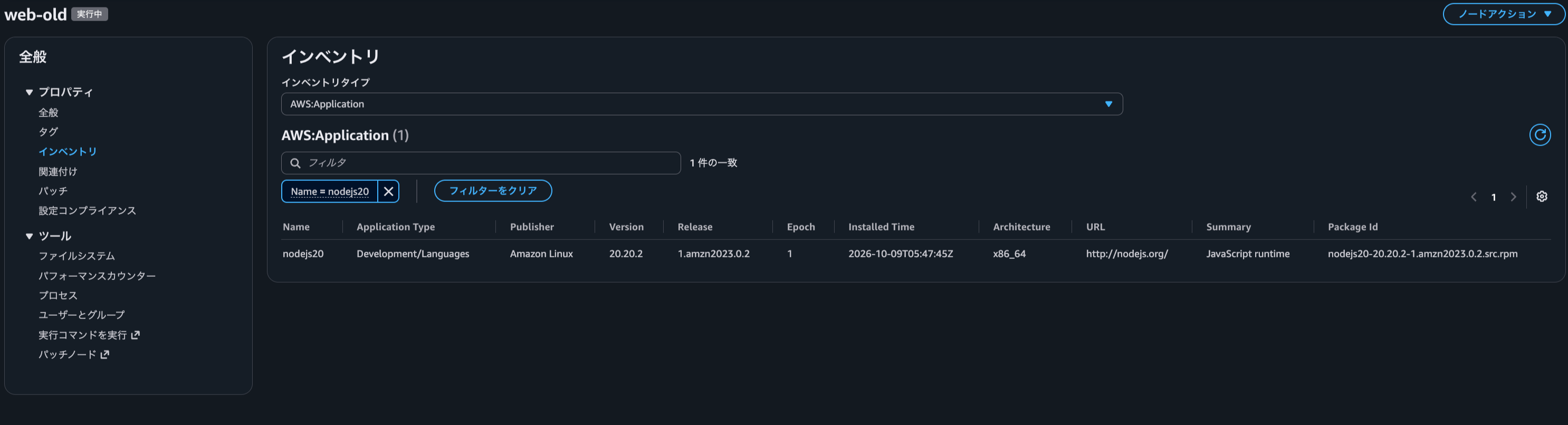Viewport: 1568px width, 425px height.
Task: Sort by the Name column header
Action: 297,227
